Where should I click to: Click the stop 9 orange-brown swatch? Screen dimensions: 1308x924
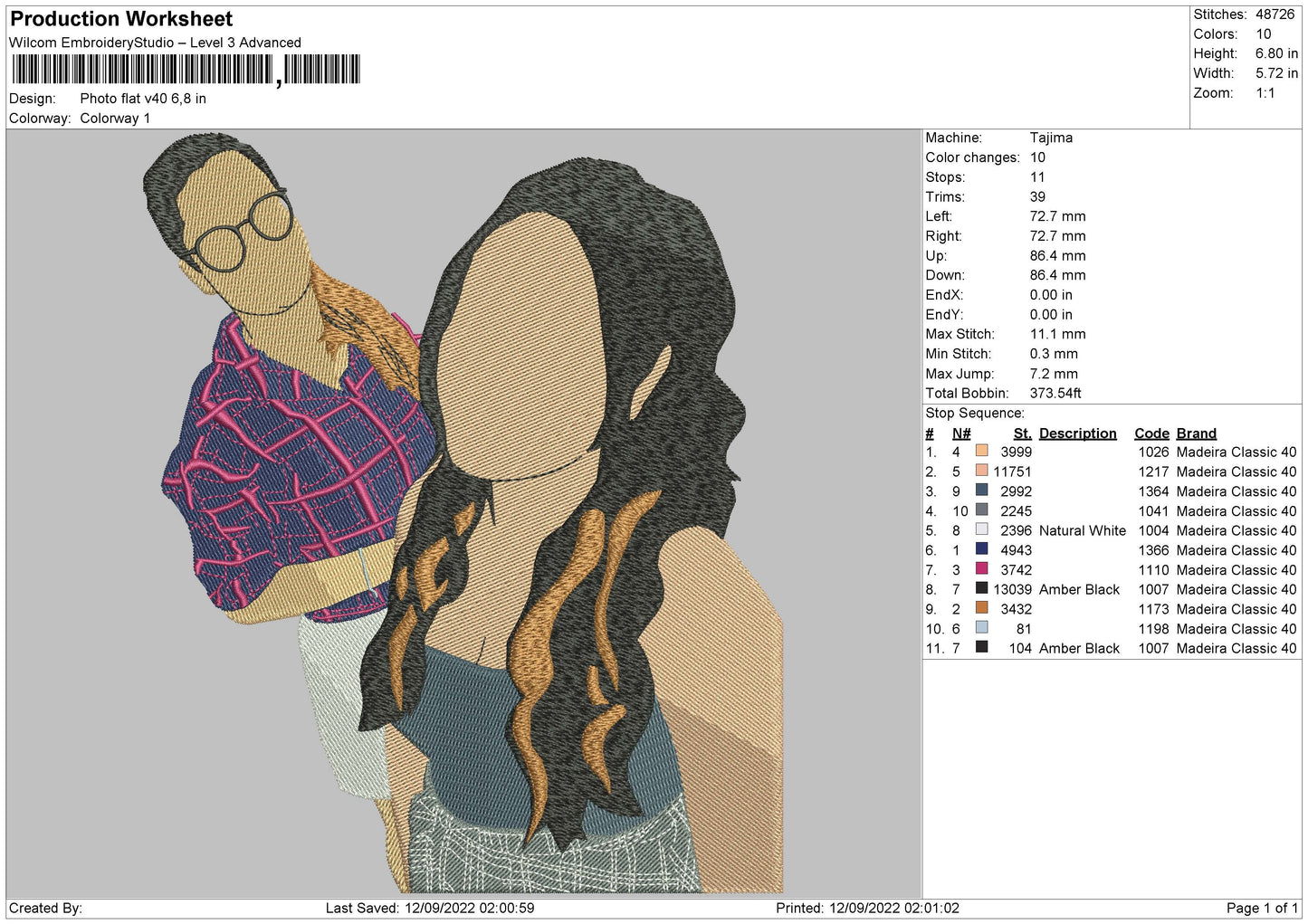click(981, 608)
